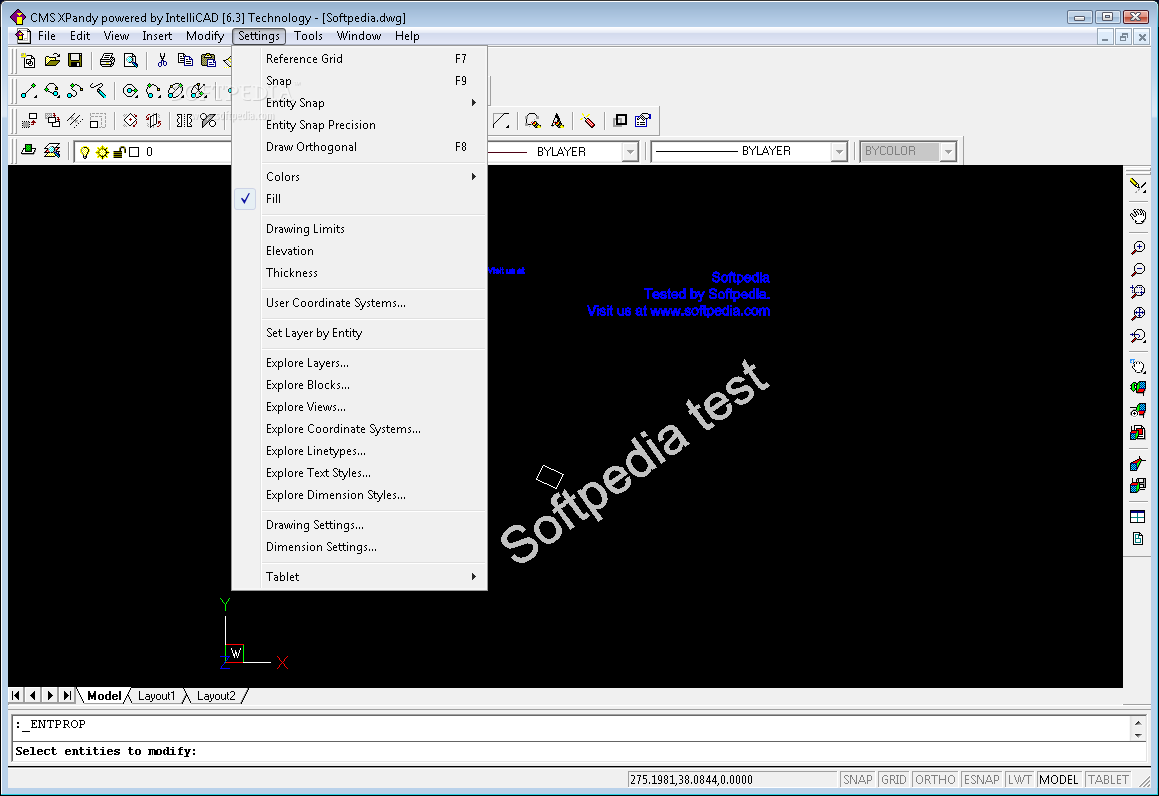Switch to the Layout2 tab
This screenshot has height=796, width=1159.
(216, 696)
